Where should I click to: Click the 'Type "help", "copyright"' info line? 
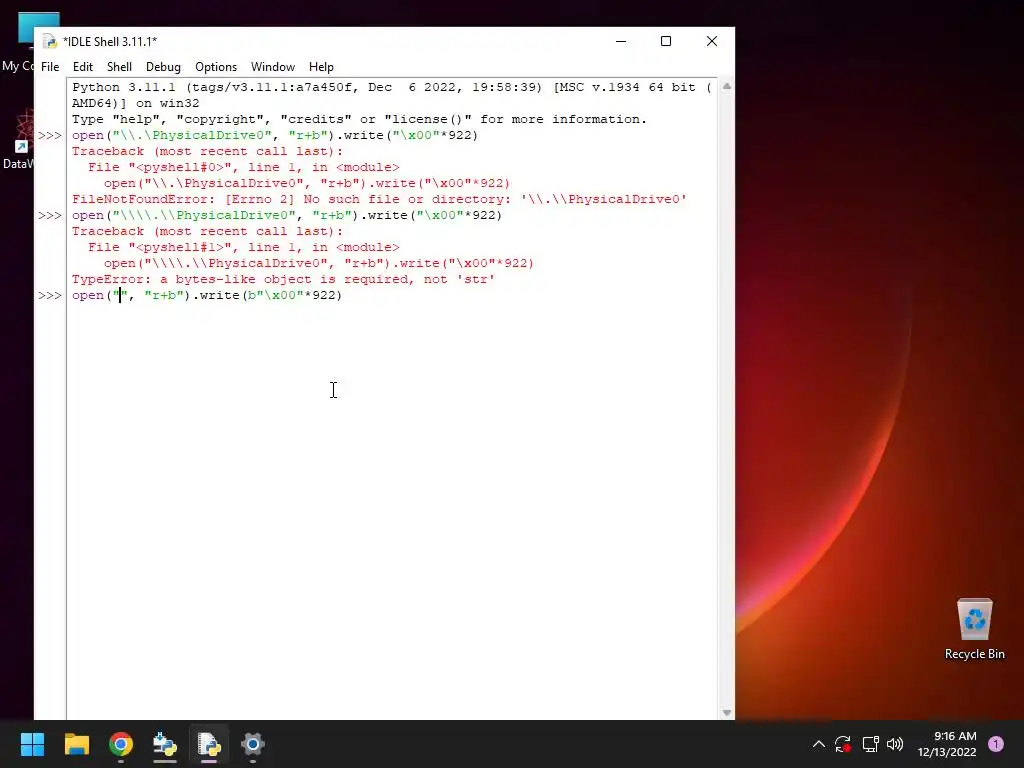pos(359,120)
